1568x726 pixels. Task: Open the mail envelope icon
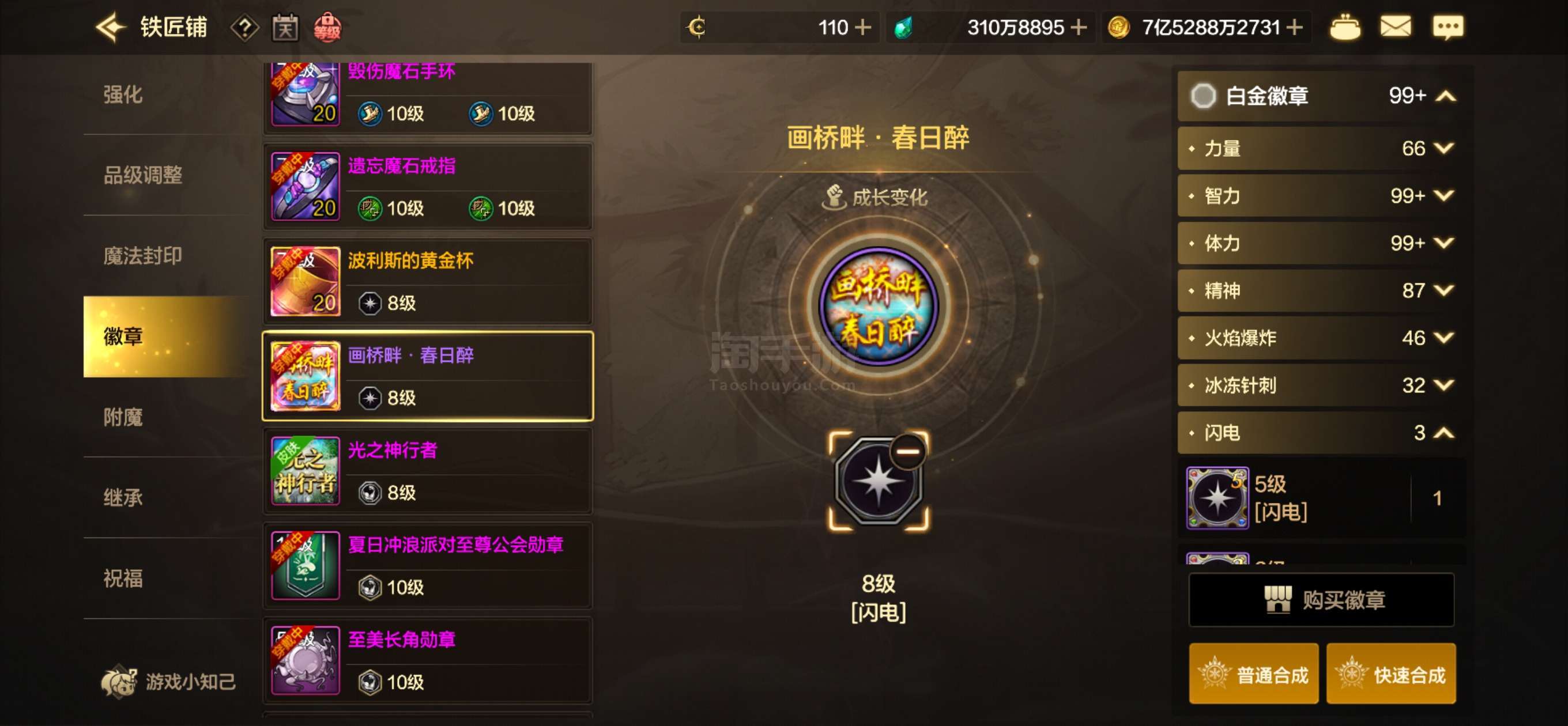tap(1394, 28)
